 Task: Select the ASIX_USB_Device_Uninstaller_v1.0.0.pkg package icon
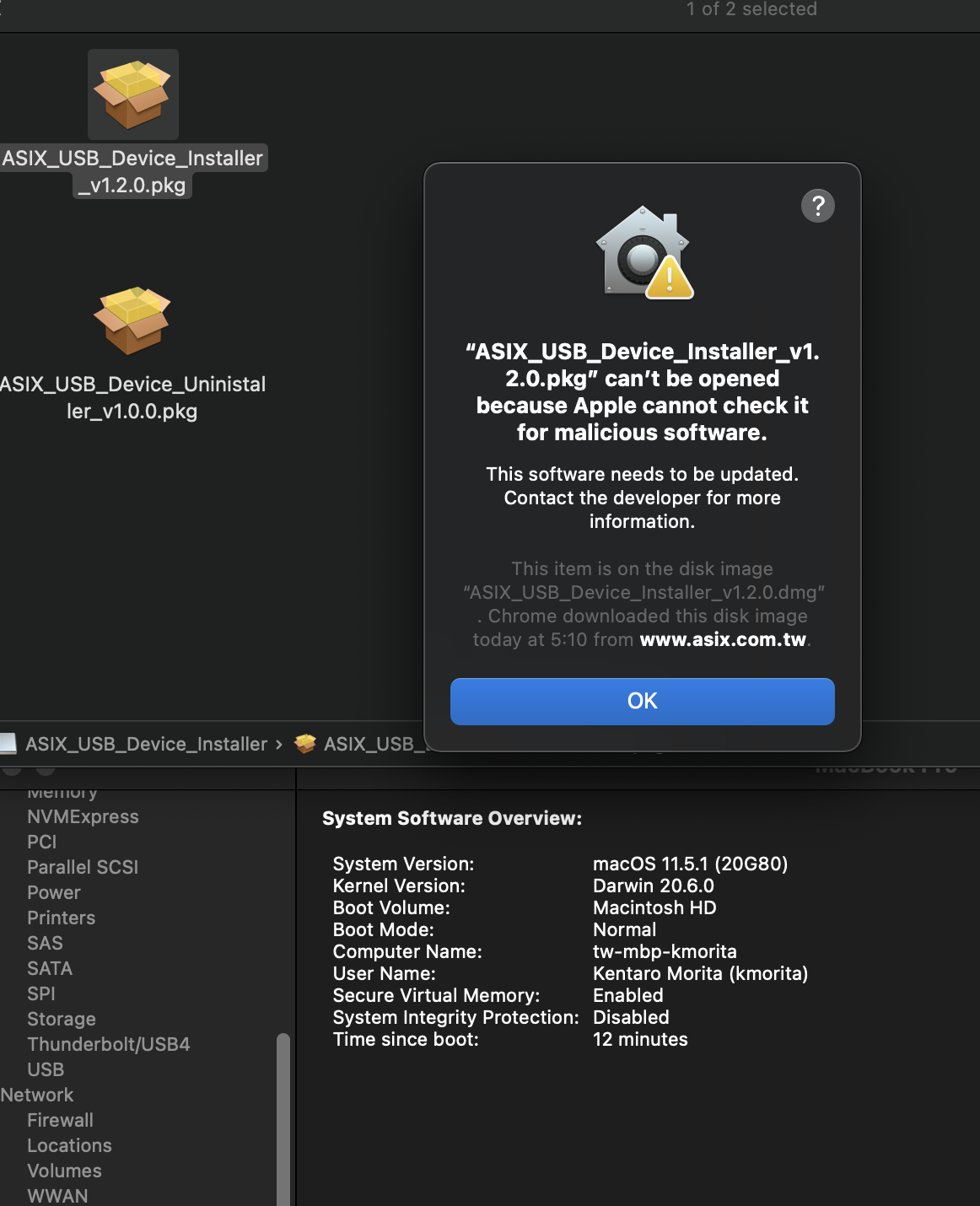pyautogui.click(x=132, y=320)
